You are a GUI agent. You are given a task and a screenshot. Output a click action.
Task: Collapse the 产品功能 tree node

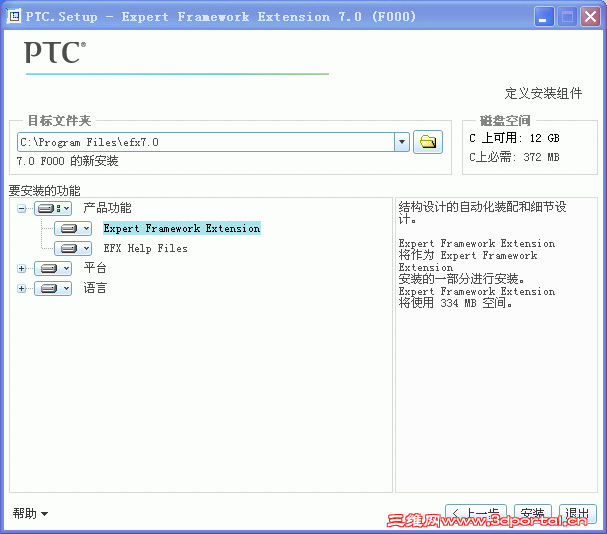coord(21,209)
